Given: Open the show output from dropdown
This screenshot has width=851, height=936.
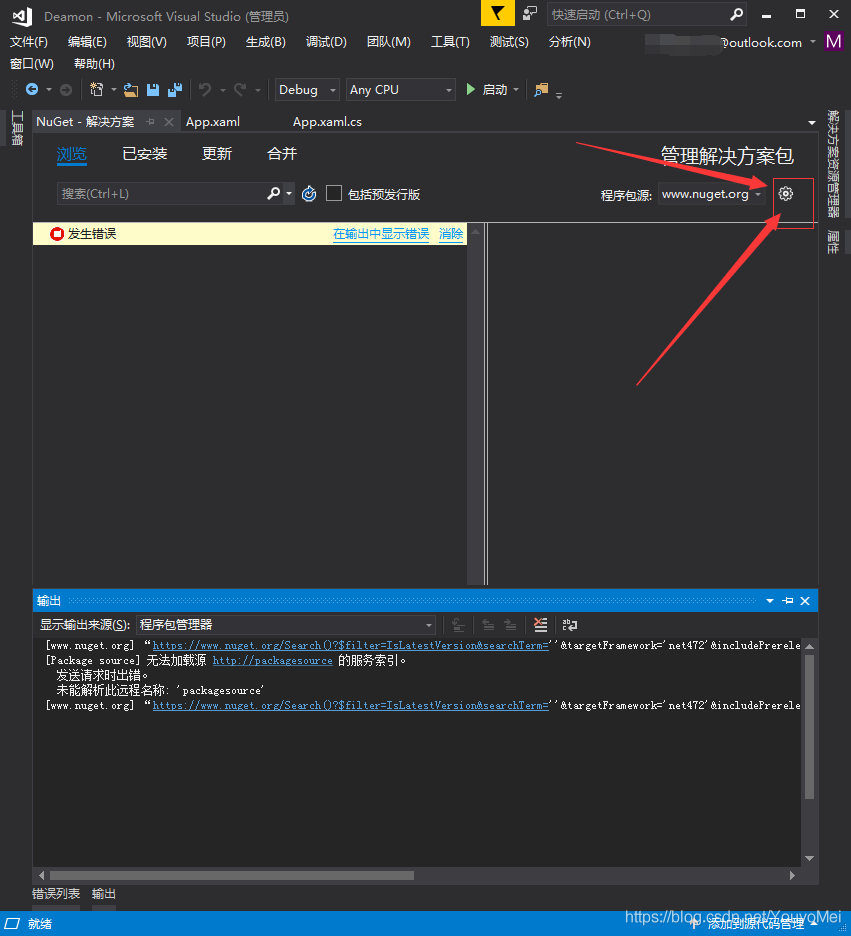Looking at the screenshot, I should [286, 624].
